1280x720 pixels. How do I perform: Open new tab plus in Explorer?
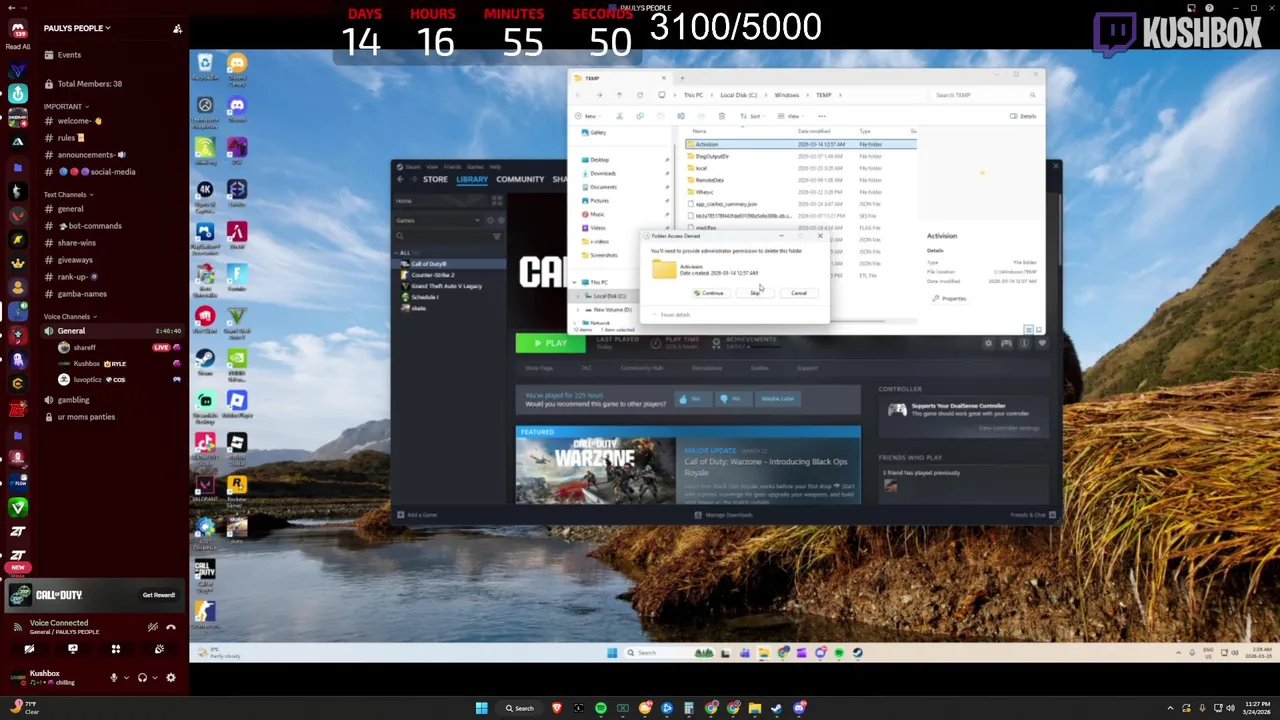(683, 78)
